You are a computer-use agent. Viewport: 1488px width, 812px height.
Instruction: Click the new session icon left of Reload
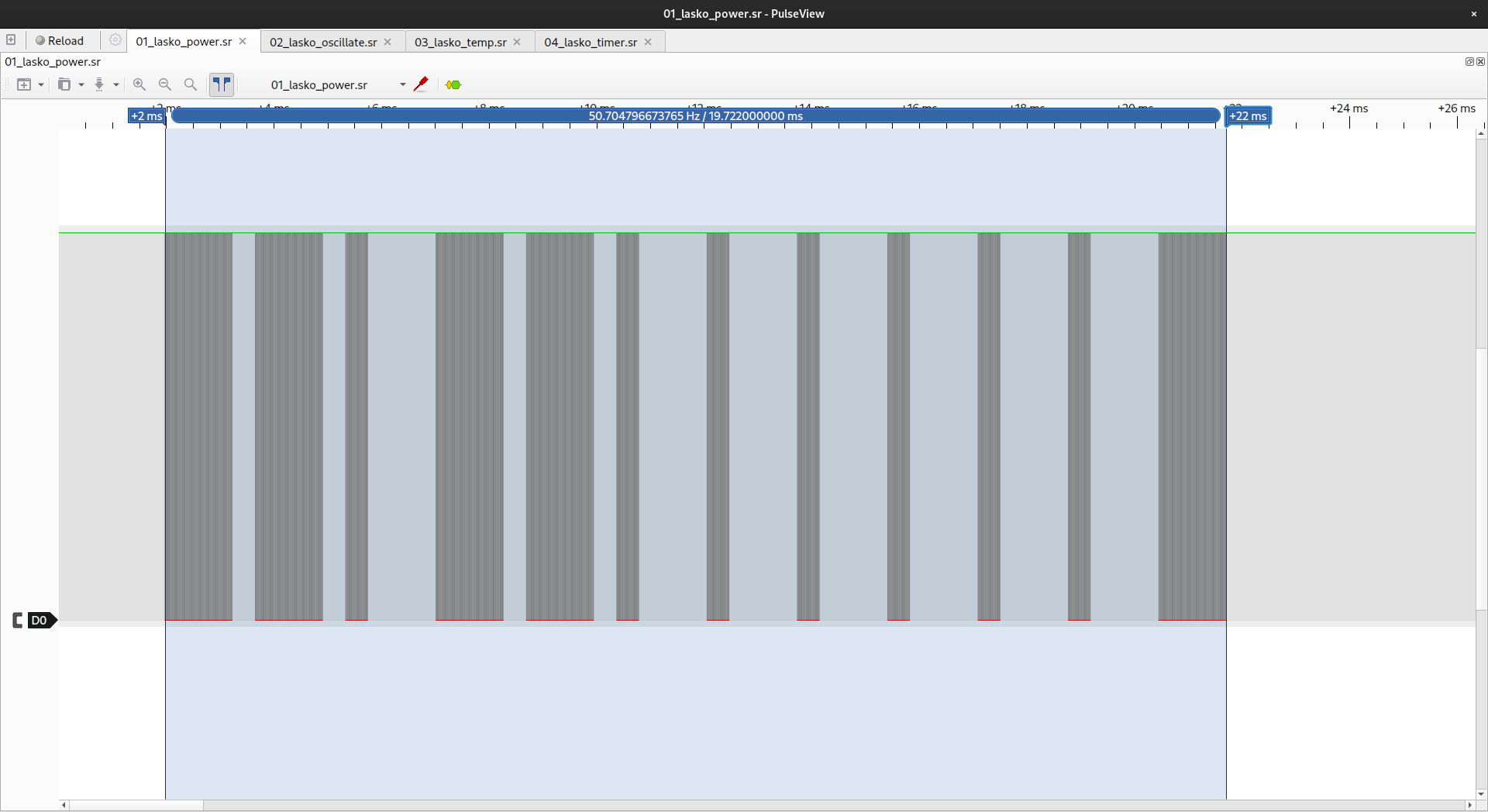[11, 40]
